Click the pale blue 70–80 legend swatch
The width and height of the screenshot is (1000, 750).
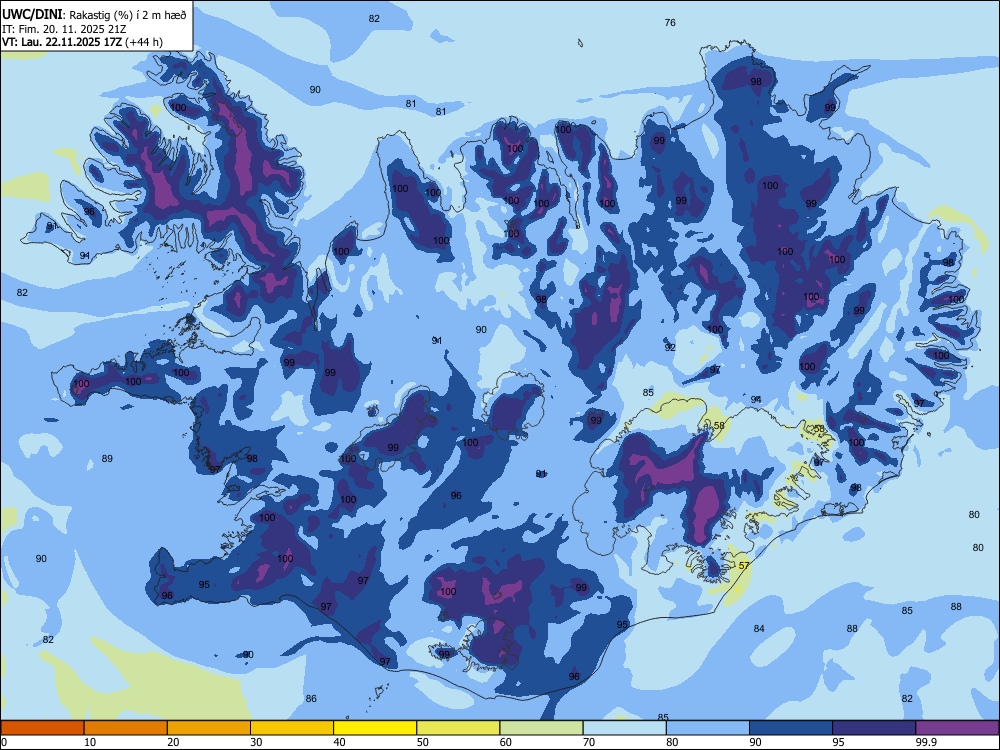pyautogui.click(x=624, y=728)
